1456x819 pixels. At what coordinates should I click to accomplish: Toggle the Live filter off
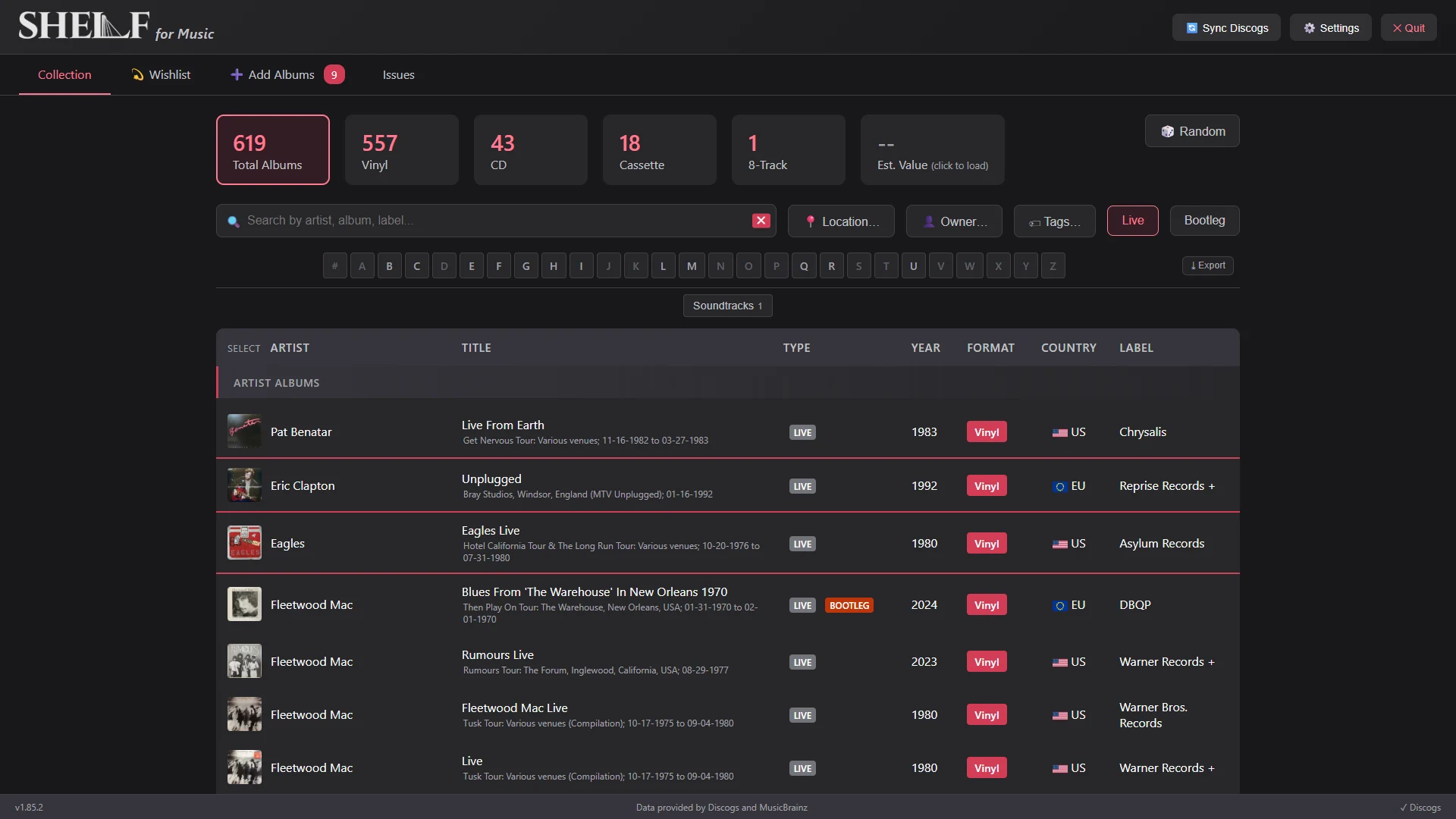[x=1133, y=221]
